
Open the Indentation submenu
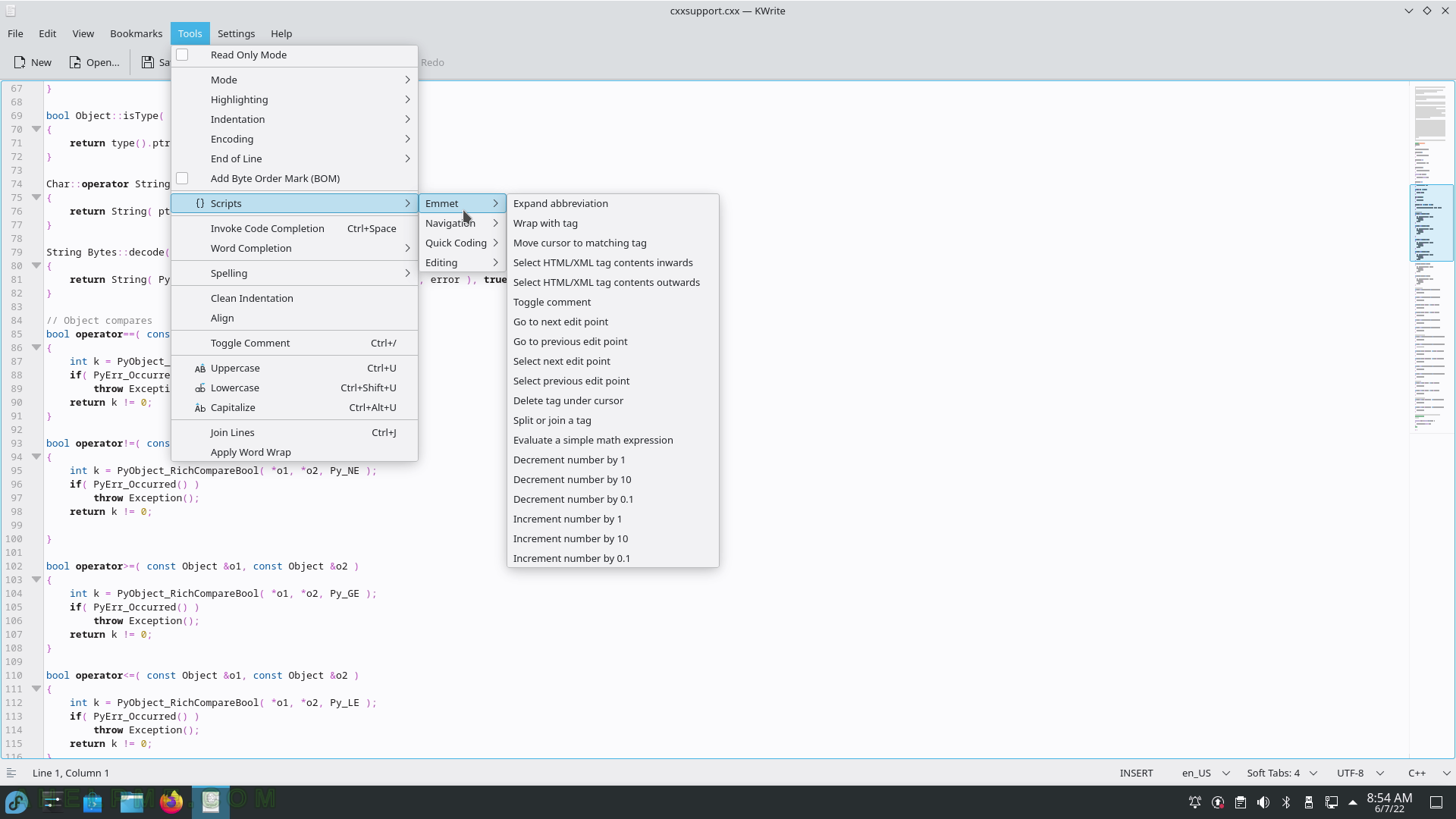tap(294, 119)
